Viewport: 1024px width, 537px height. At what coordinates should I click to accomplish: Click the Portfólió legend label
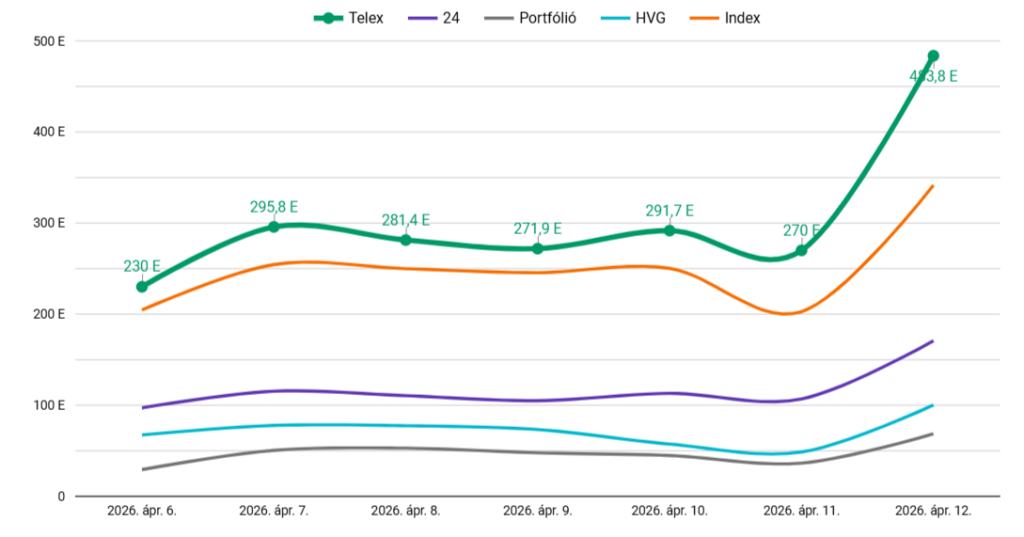point(547,18)
